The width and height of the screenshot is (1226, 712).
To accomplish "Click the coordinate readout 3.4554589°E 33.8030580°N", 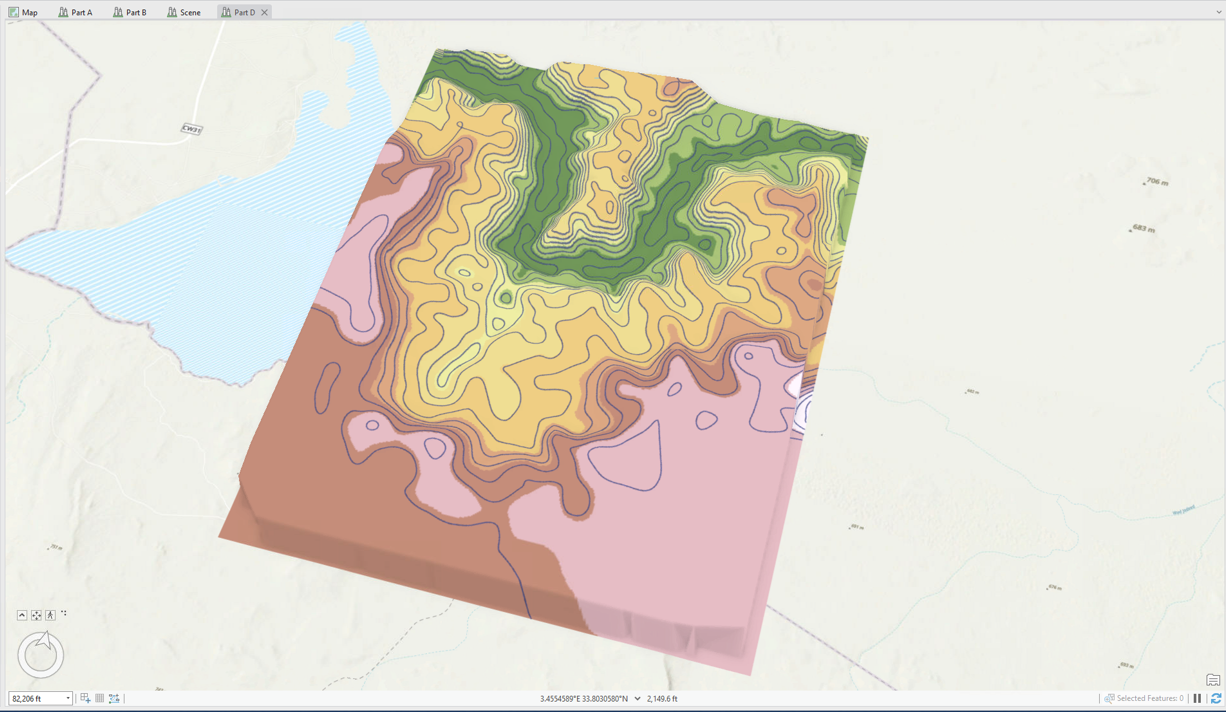I will 584,699.
